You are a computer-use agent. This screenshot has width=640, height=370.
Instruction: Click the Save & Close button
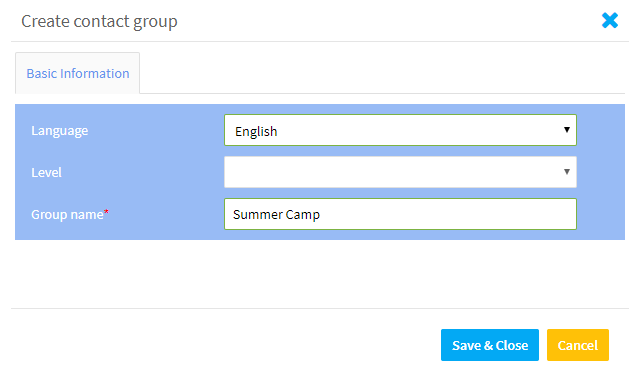click(490, 345)
